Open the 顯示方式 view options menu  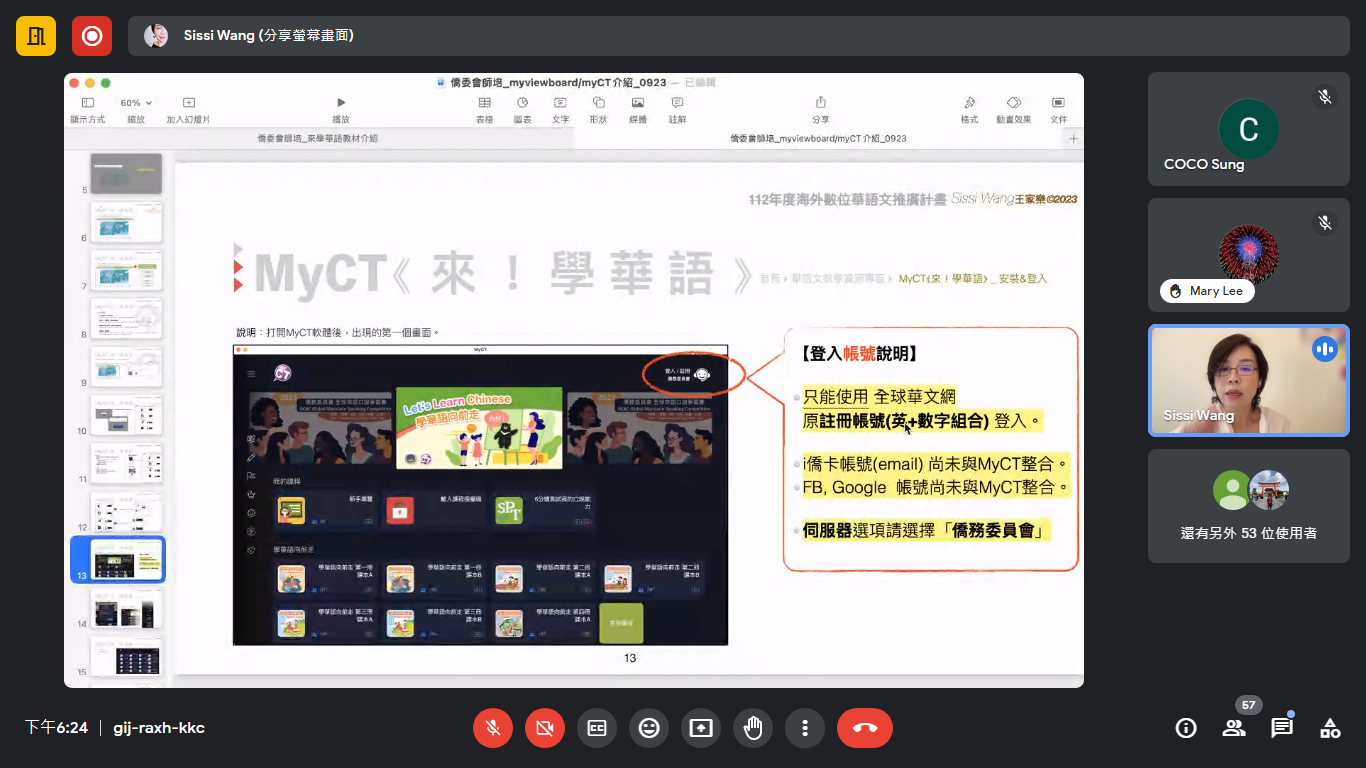[x=87, y=108]
